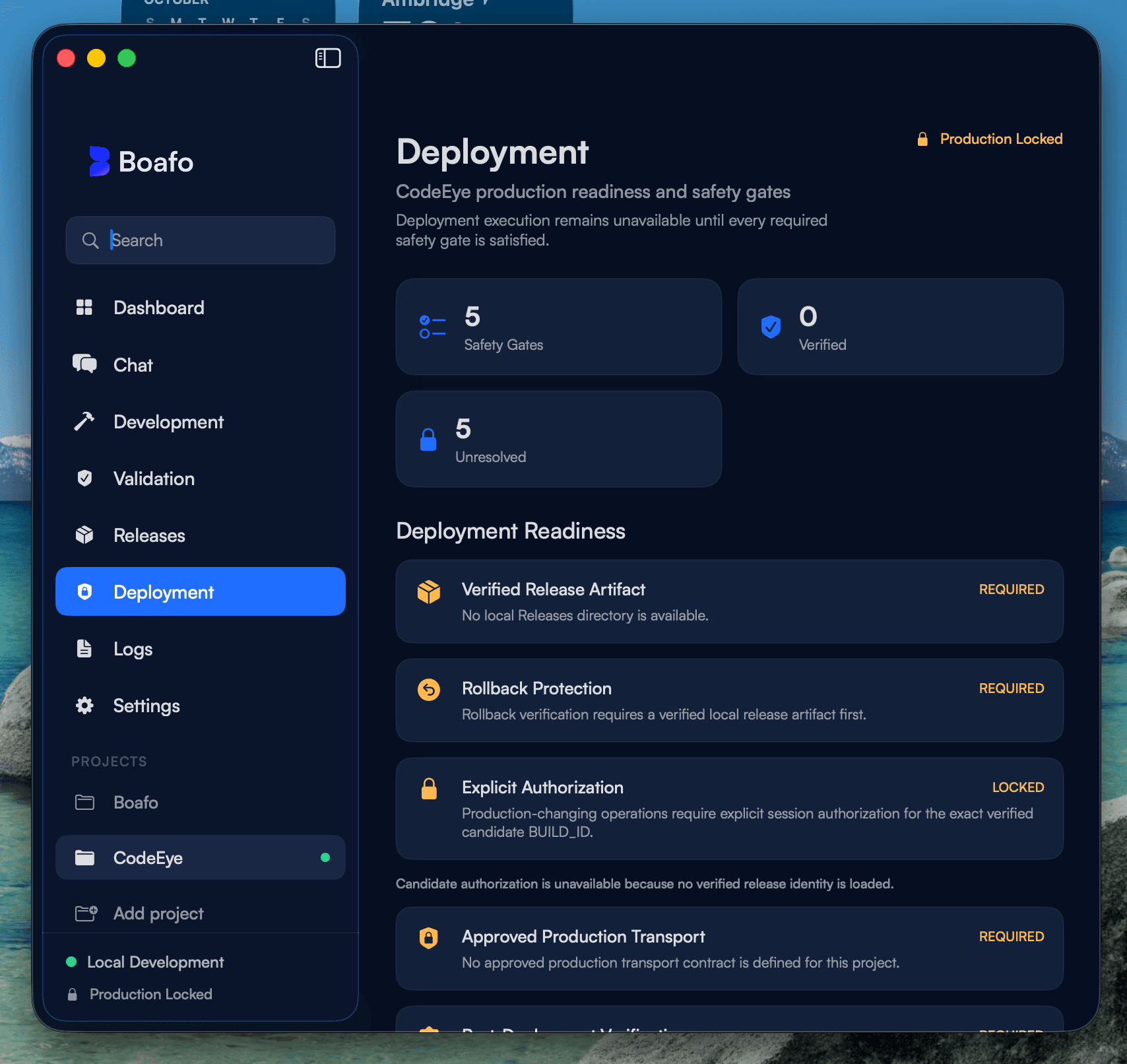This screenshot has width=1127, height=1064.
Task: Click the Dashboard grid icon
Action: click(84, 308)
